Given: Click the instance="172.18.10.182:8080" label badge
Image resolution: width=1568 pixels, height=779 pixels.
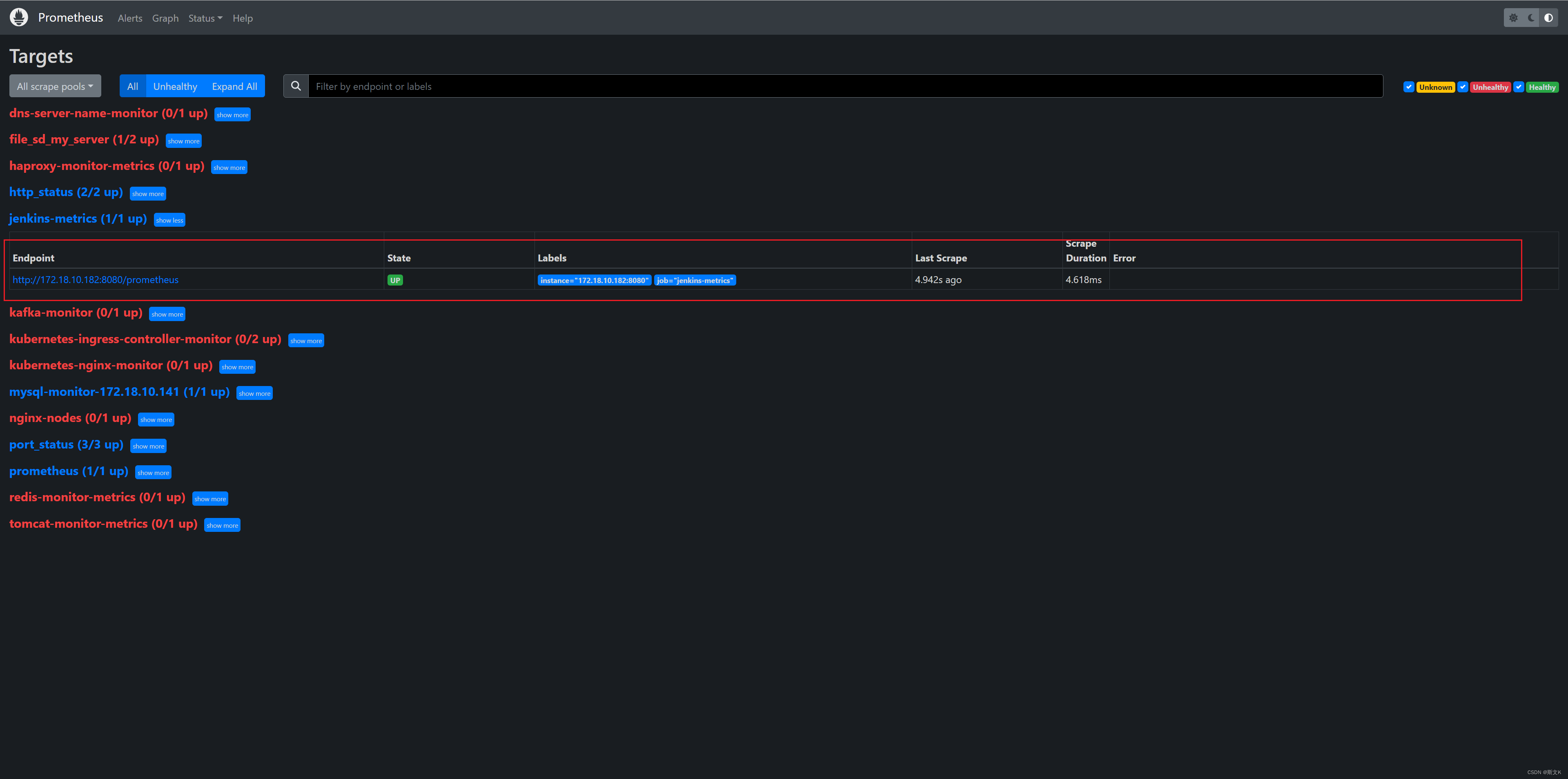Looking at the screenshot, I should point(594,280).
